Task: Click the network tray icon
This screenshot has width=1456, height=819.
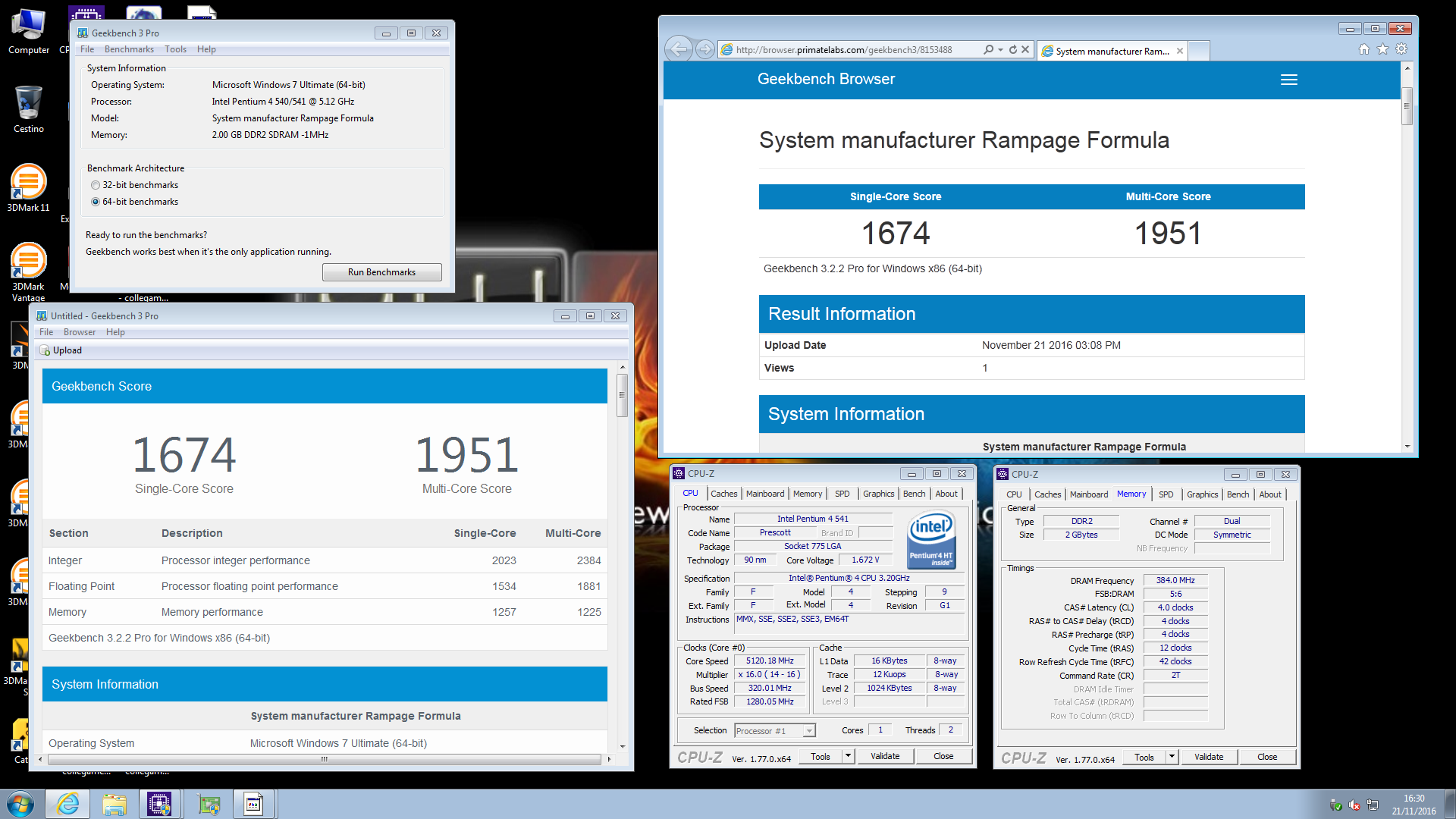Action: click(x=1373, y=805)
